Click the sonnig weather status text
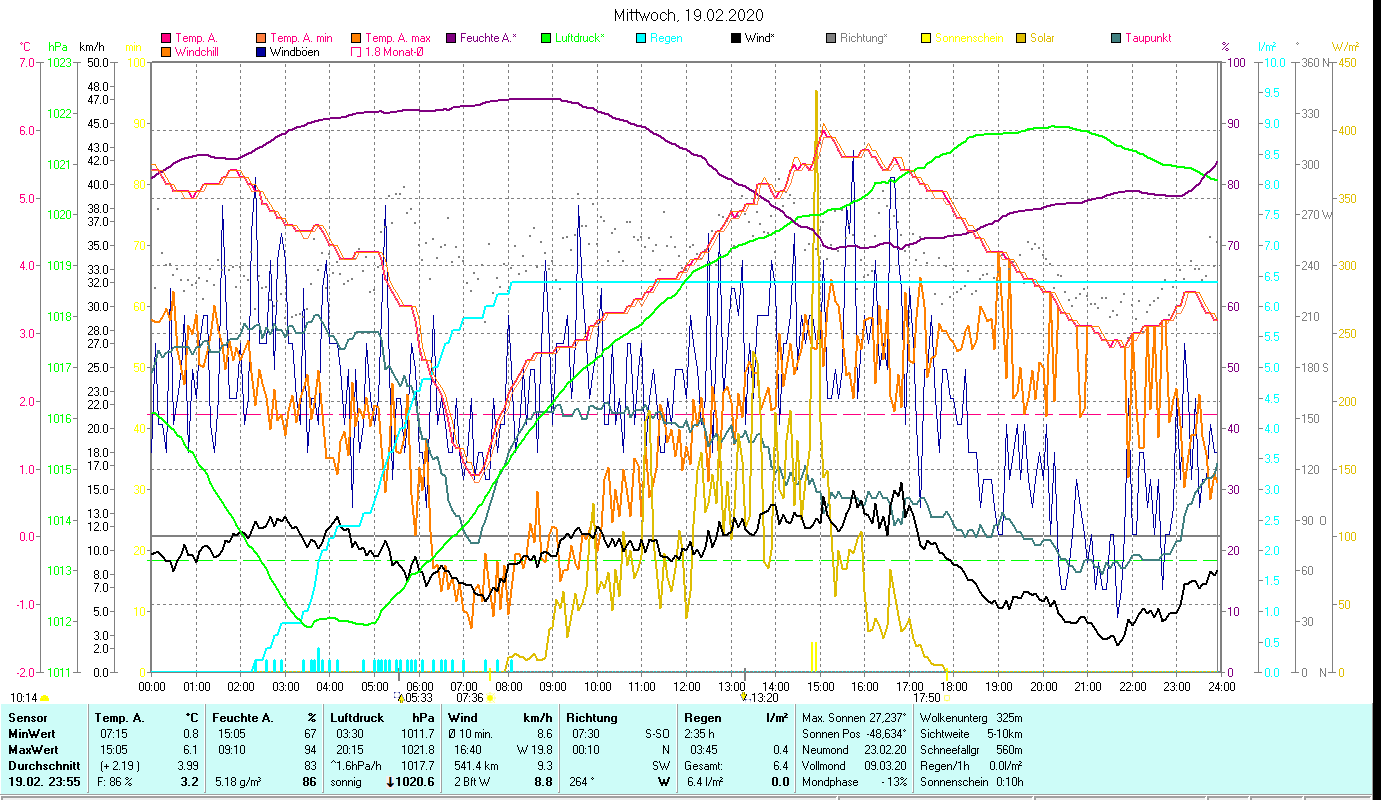The image size is (1381, 800). click(x=346, y=782)
